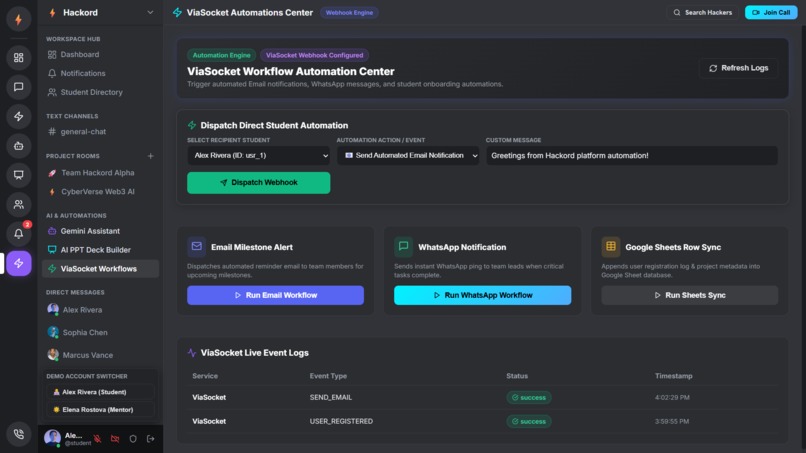
Task: Open the Select Recipient Student dropdown
Action: tap(259, 155)
